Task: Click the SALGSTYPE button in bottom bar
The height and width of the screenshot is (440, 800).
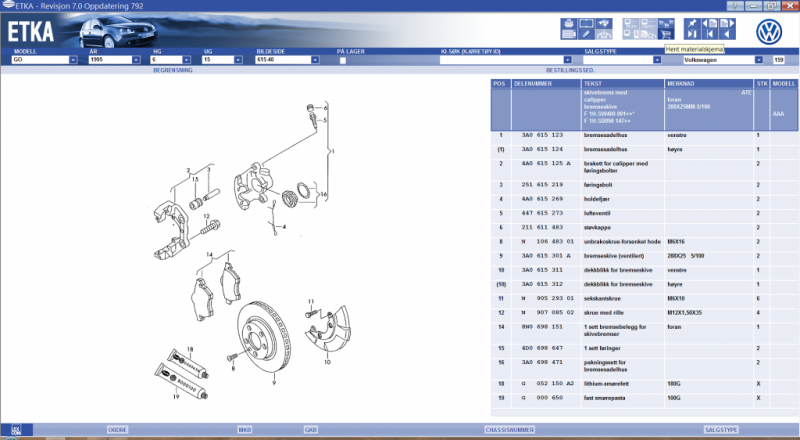Action: tap(720, 429)
